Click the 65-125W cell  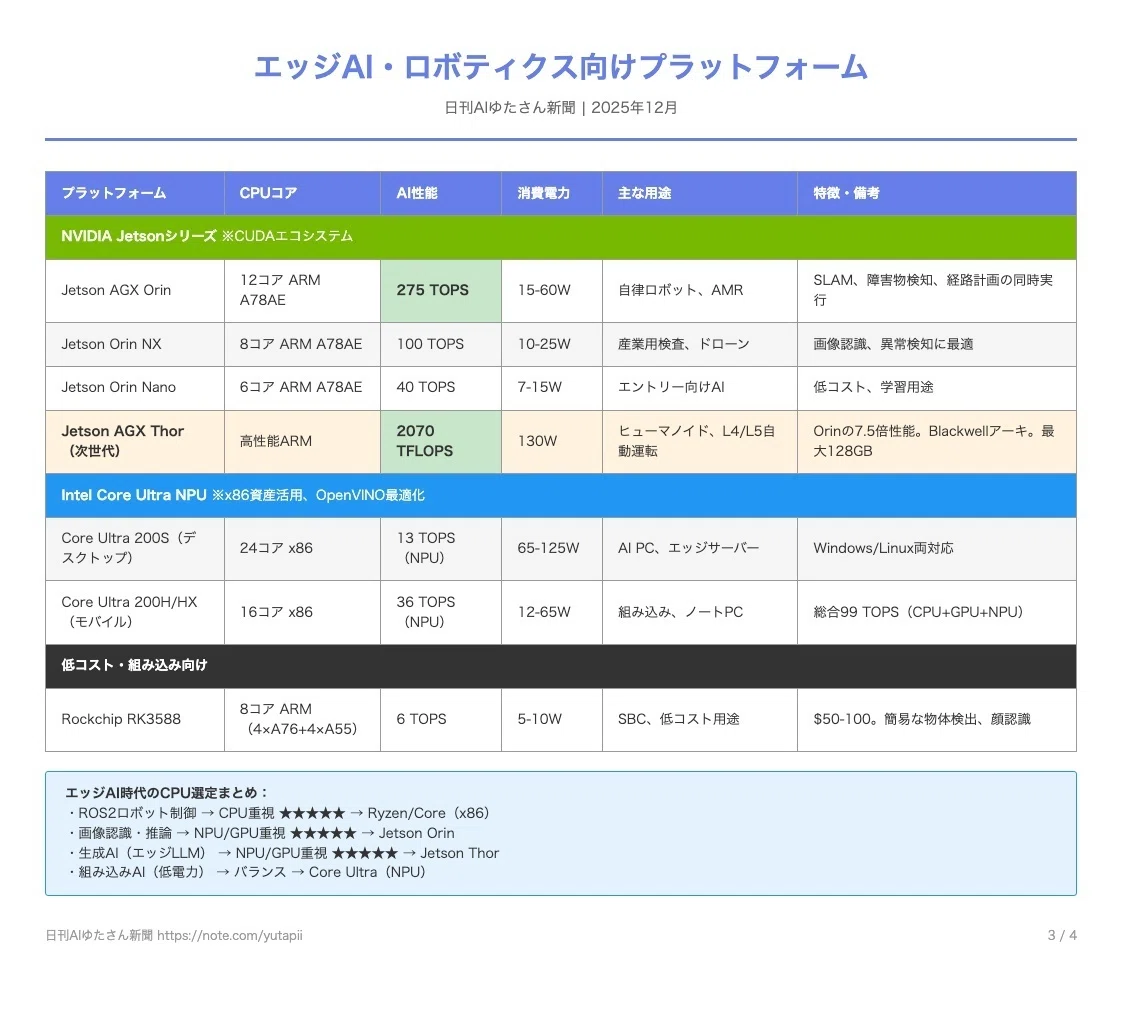click(x=551, y=549)
